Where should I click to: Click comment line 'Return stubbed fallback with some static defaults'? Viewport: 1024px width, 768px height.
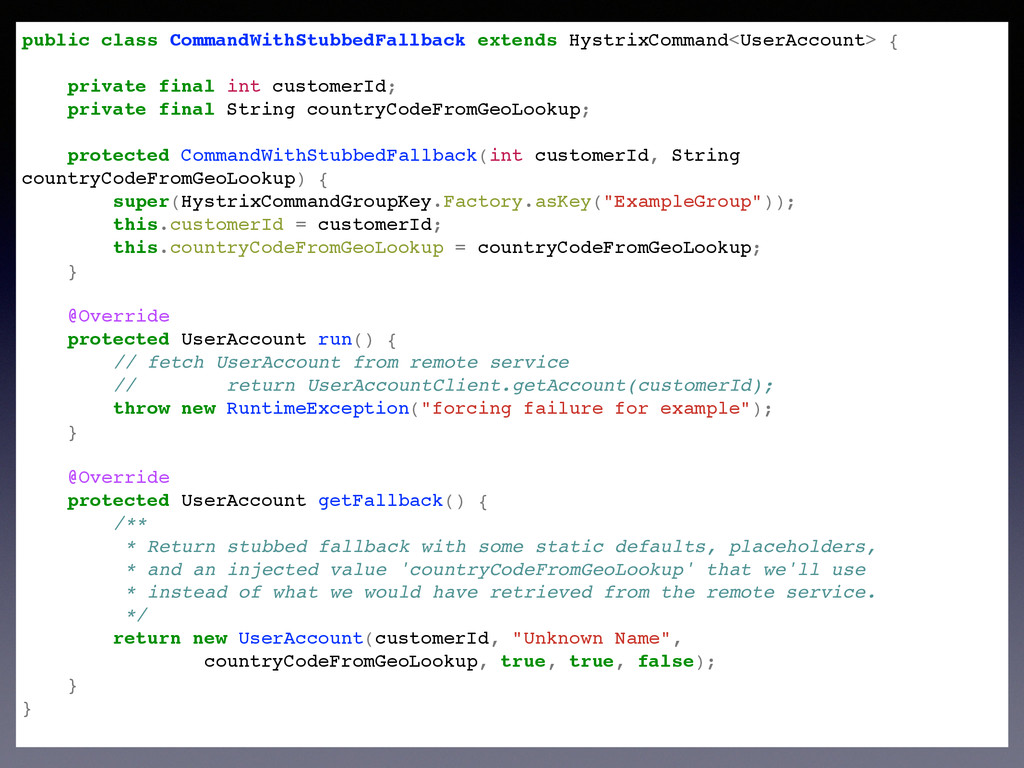500,547
